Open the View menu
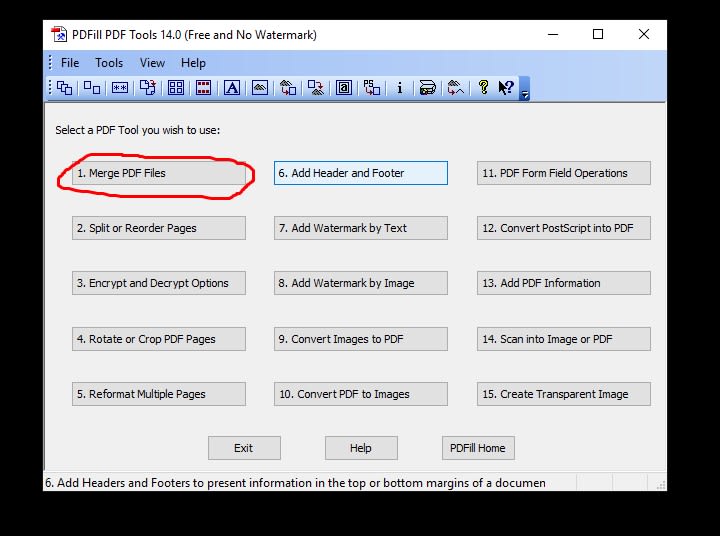 [x=152, y=63]
